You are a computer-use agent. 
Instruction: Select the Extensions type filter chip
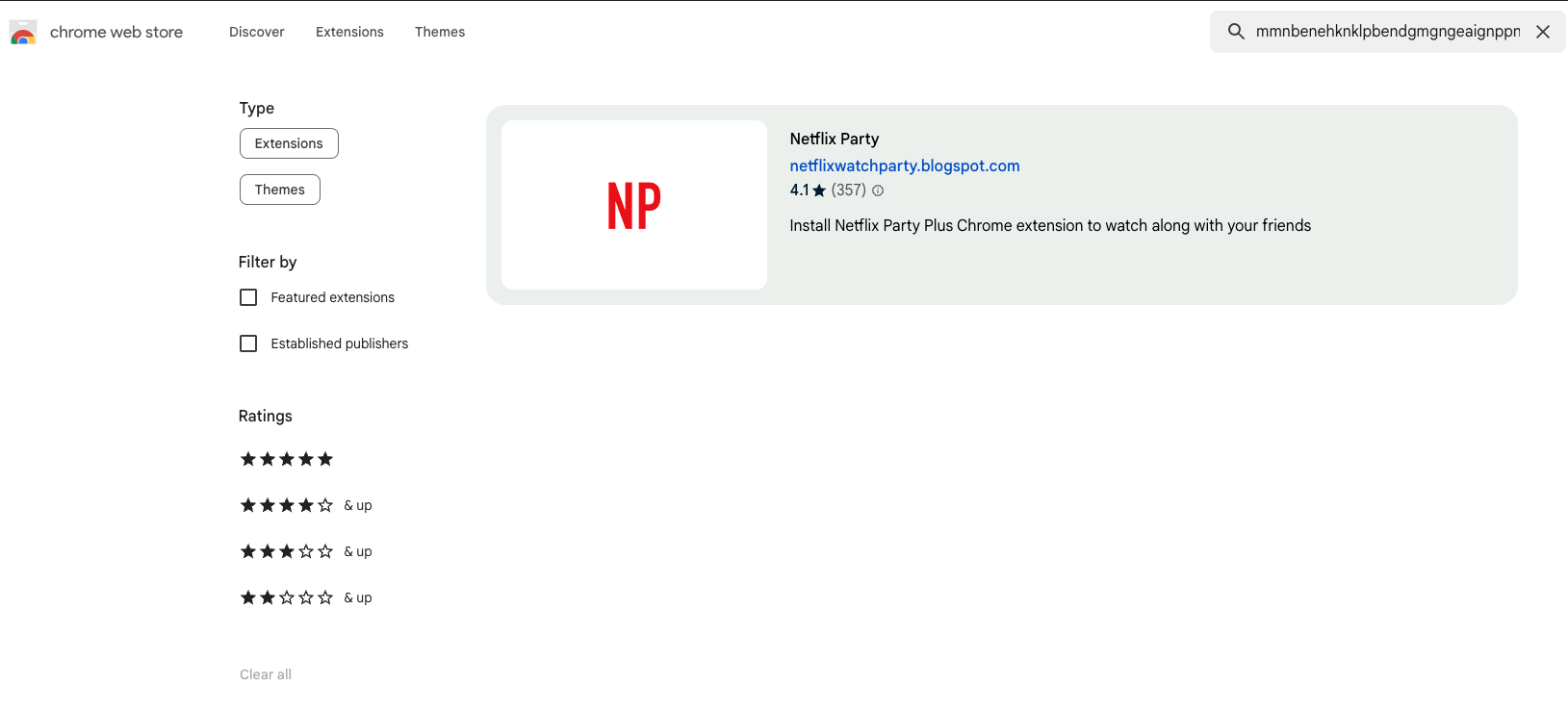pos(289,143)
